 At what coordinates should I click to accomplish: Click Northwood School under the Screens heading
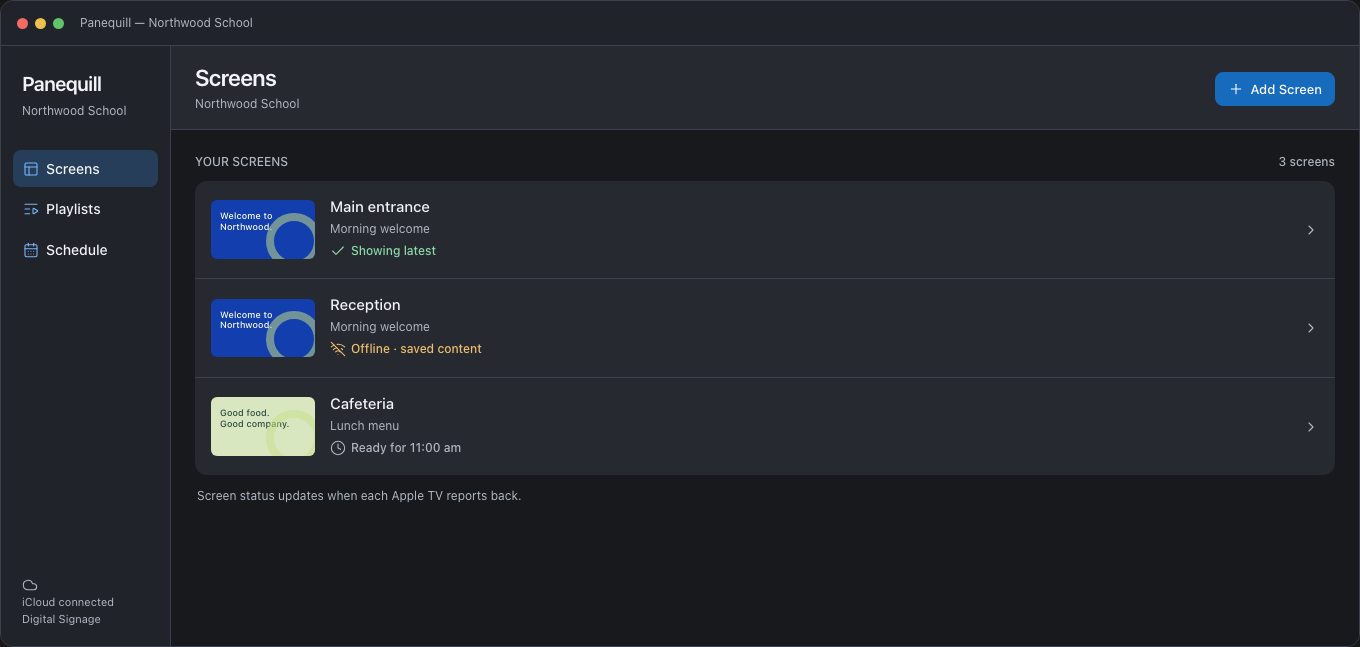[x=247, y=104]
